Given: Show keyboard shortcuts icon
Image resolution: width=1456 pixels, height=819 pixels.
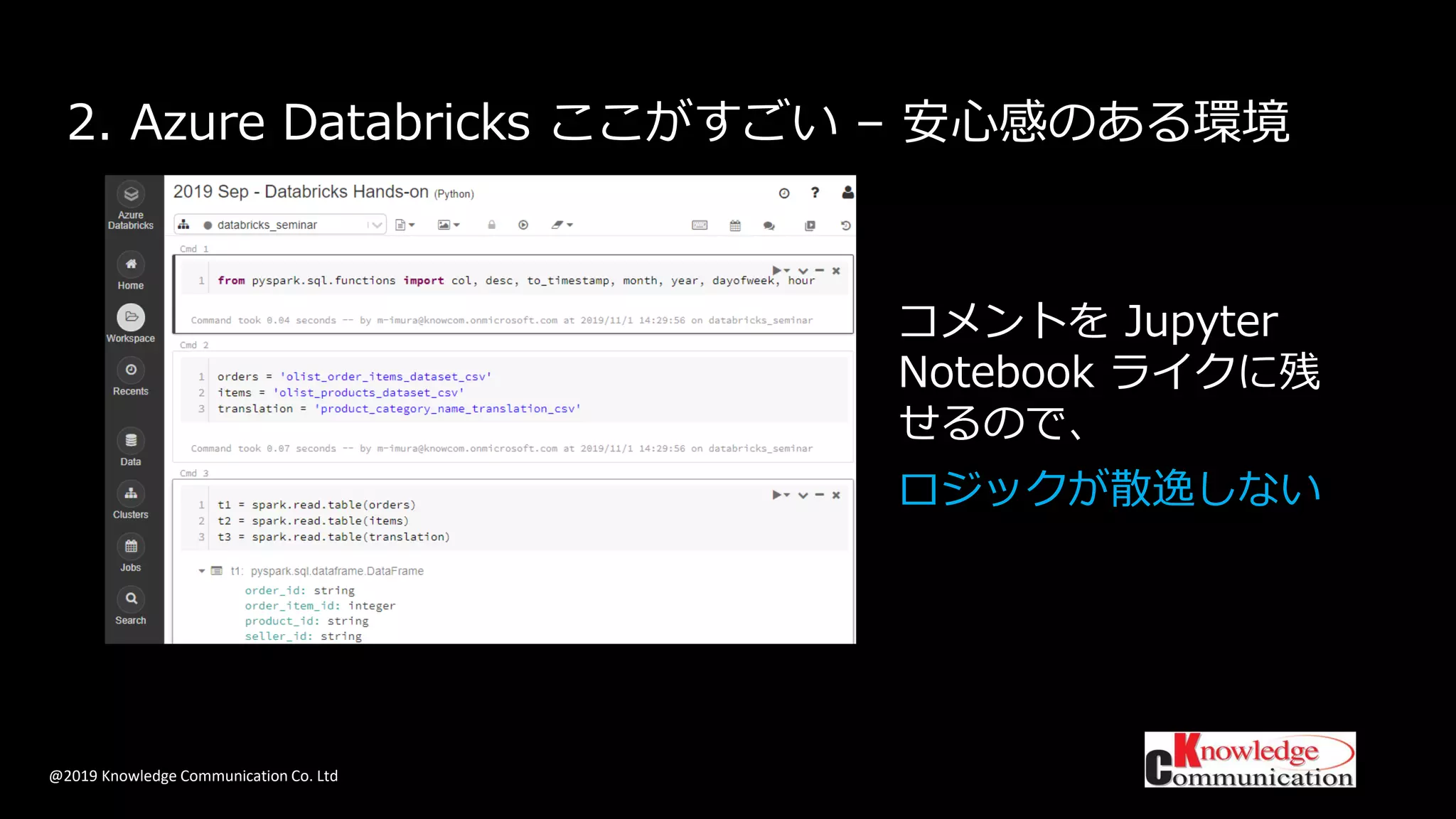Looking at the screenshot, I should (700, 225).
